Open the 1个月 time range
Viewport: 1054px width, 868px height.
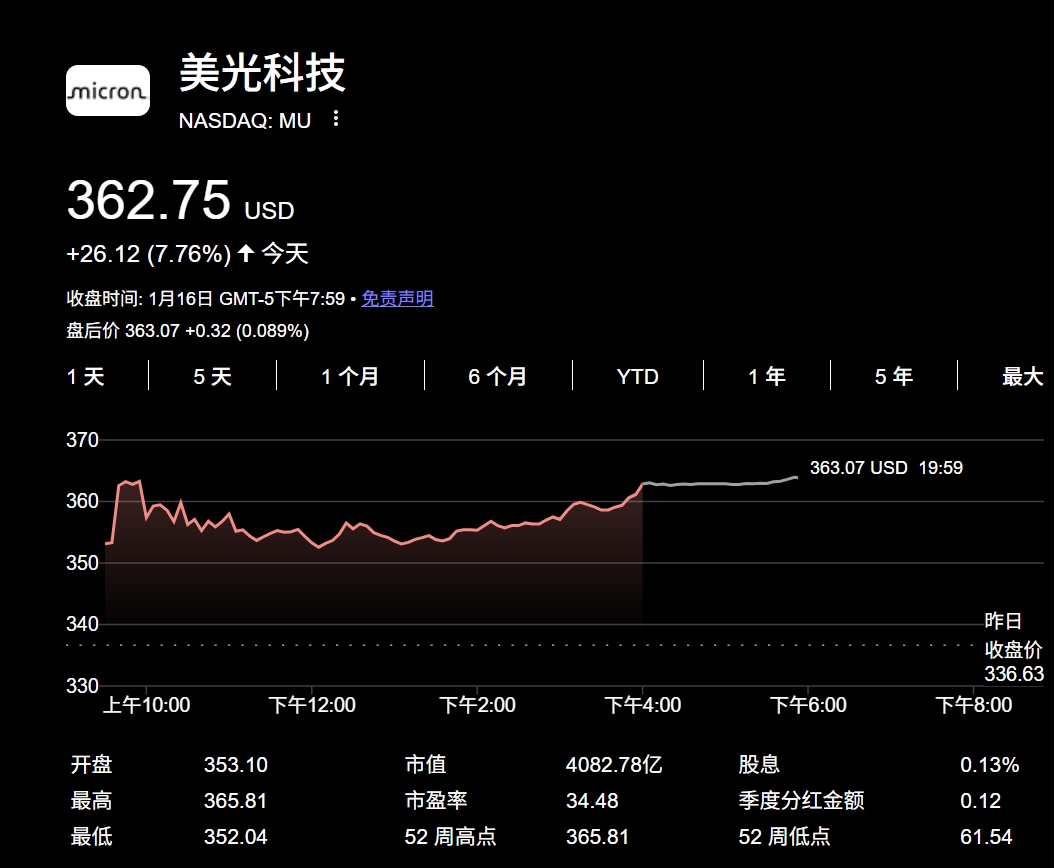[348, 377]
